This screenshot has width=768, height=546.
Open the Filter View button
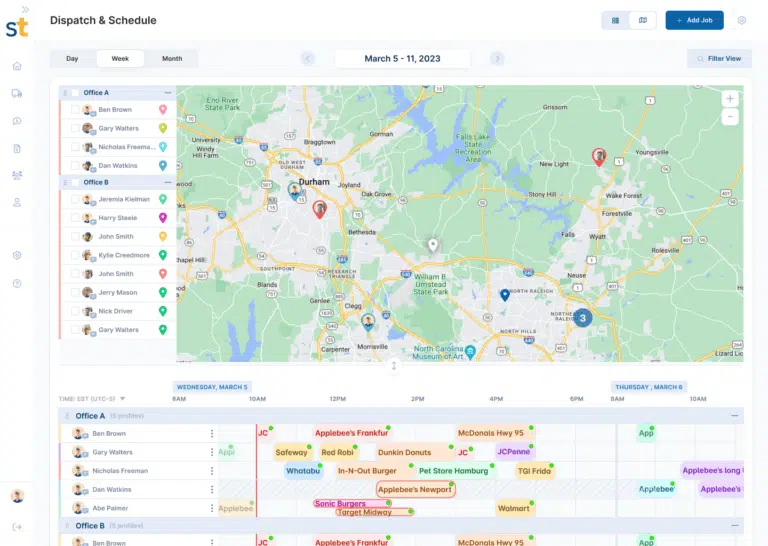coord(719,59)
